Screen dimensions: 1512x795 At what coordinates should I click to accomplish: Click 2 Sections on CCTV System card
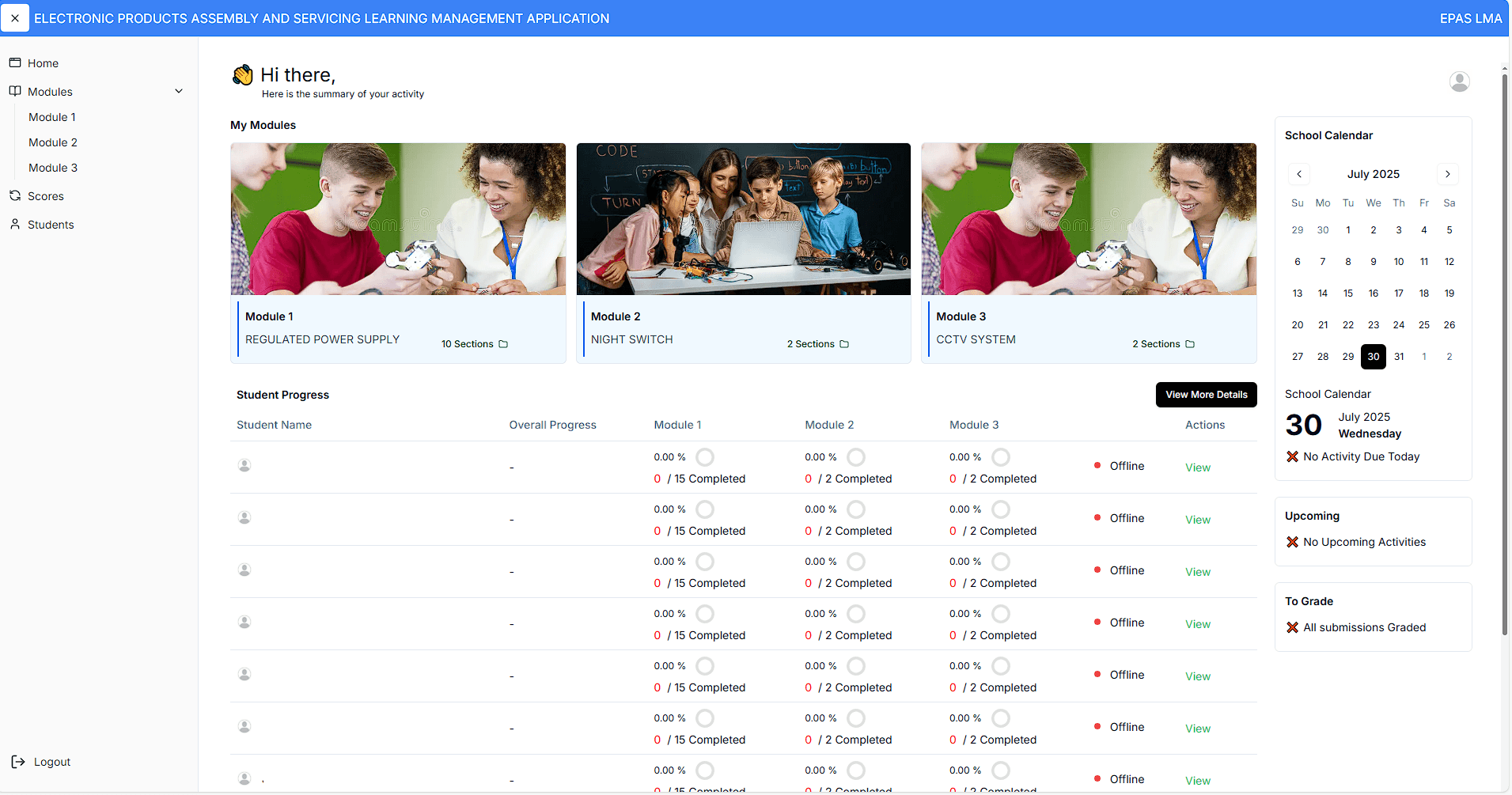pyautogui.click(x=1156, y=344)
